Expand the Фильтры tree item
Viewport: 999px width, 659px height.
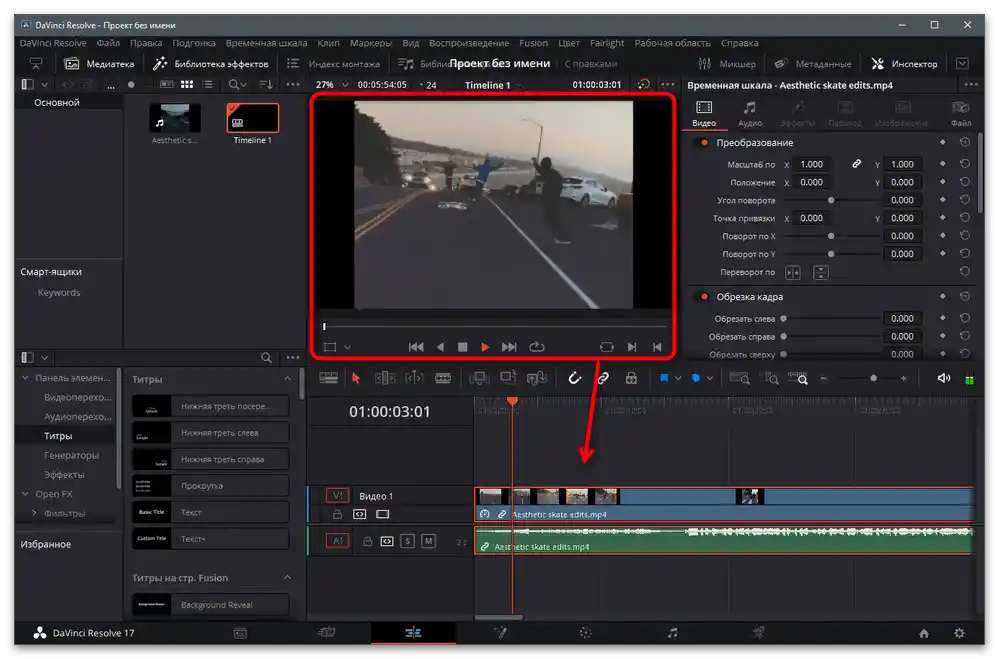point(34,513)
